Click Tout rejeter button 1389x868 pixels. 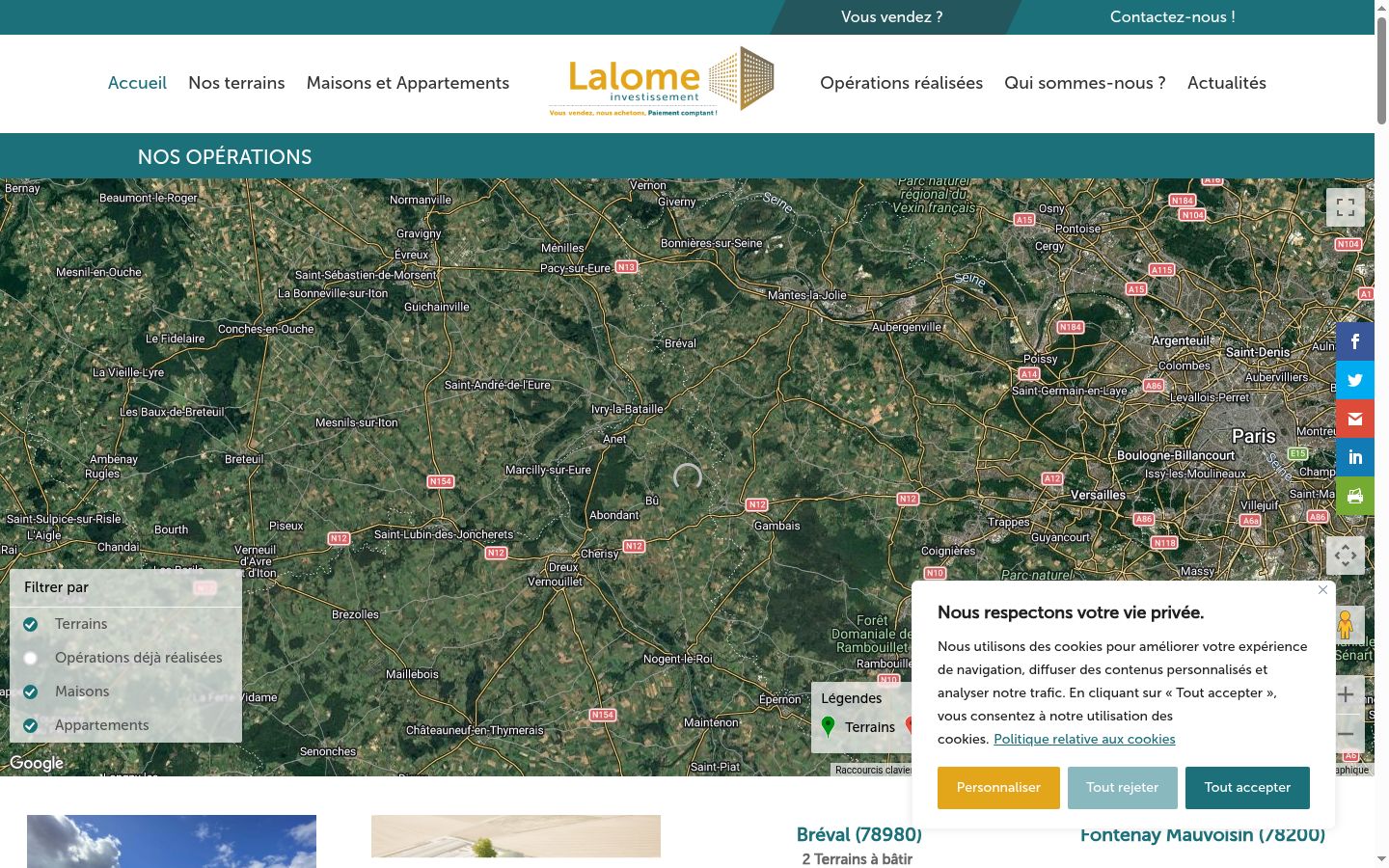coord(1123,788)
